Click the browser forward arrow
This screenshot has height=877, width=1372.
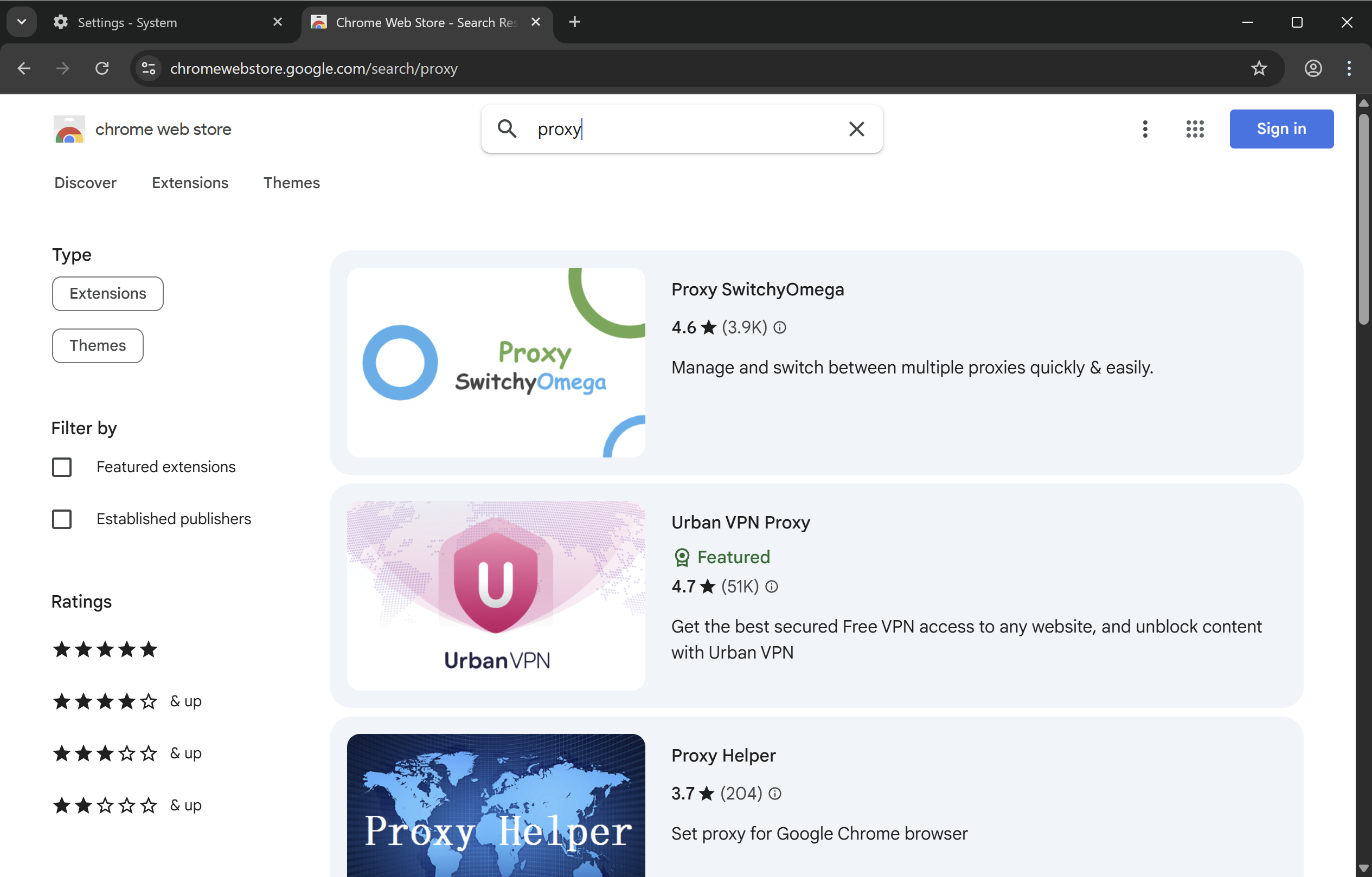tap(63, 69)
